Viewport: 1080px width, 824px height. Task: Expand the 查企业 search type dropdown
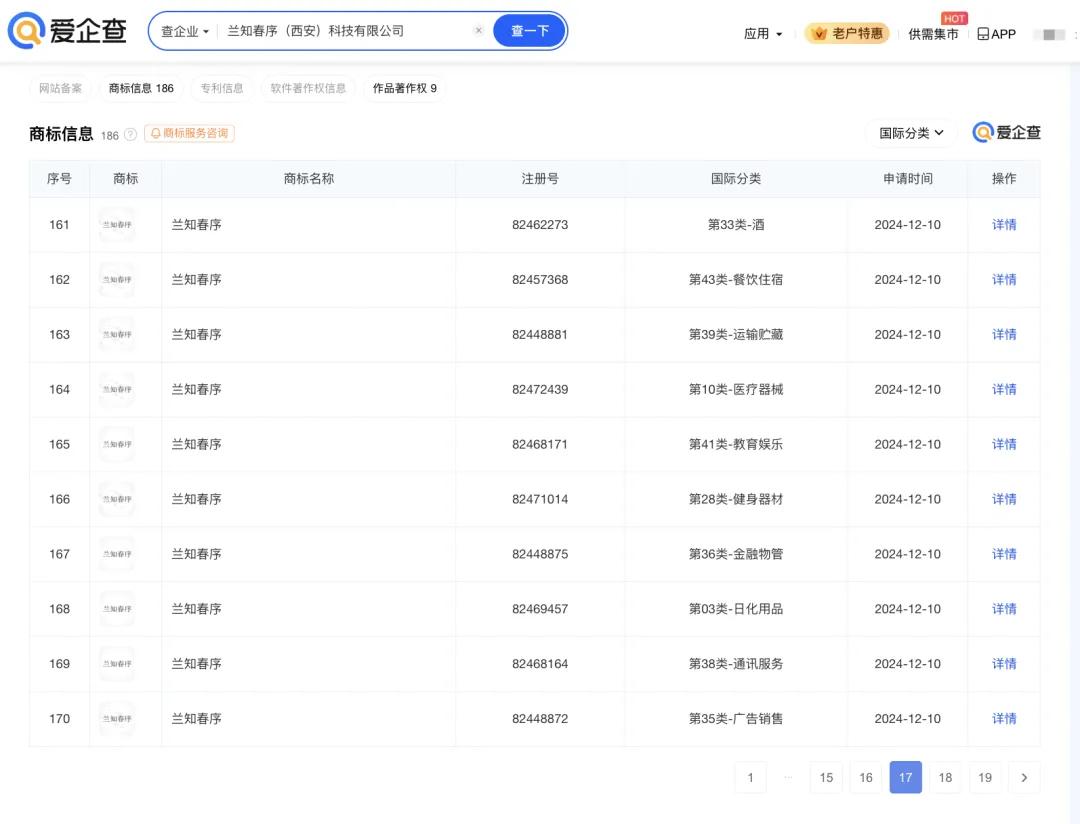point(185,31)
